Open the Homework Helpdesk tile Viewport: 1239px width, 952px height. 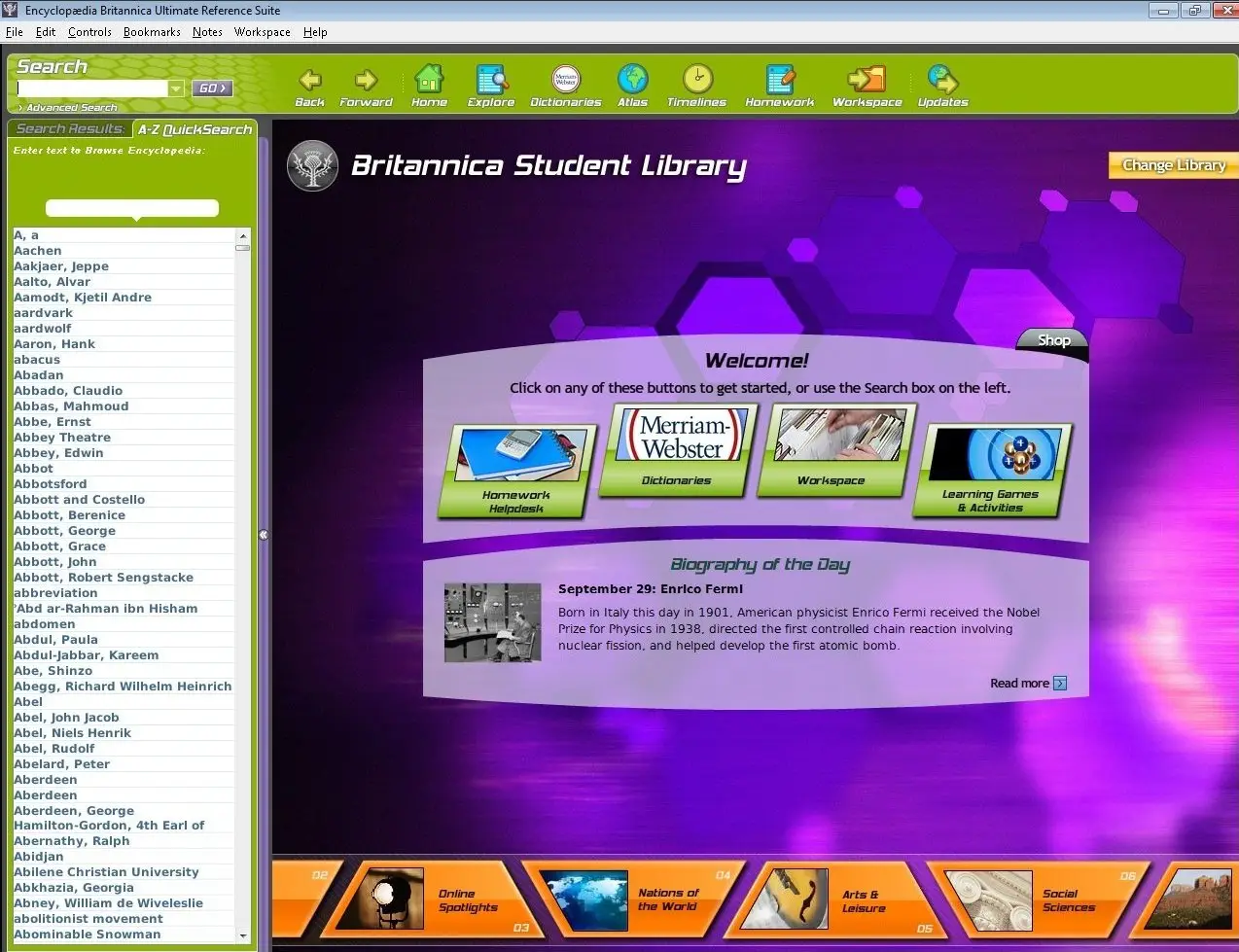(517, 471)
